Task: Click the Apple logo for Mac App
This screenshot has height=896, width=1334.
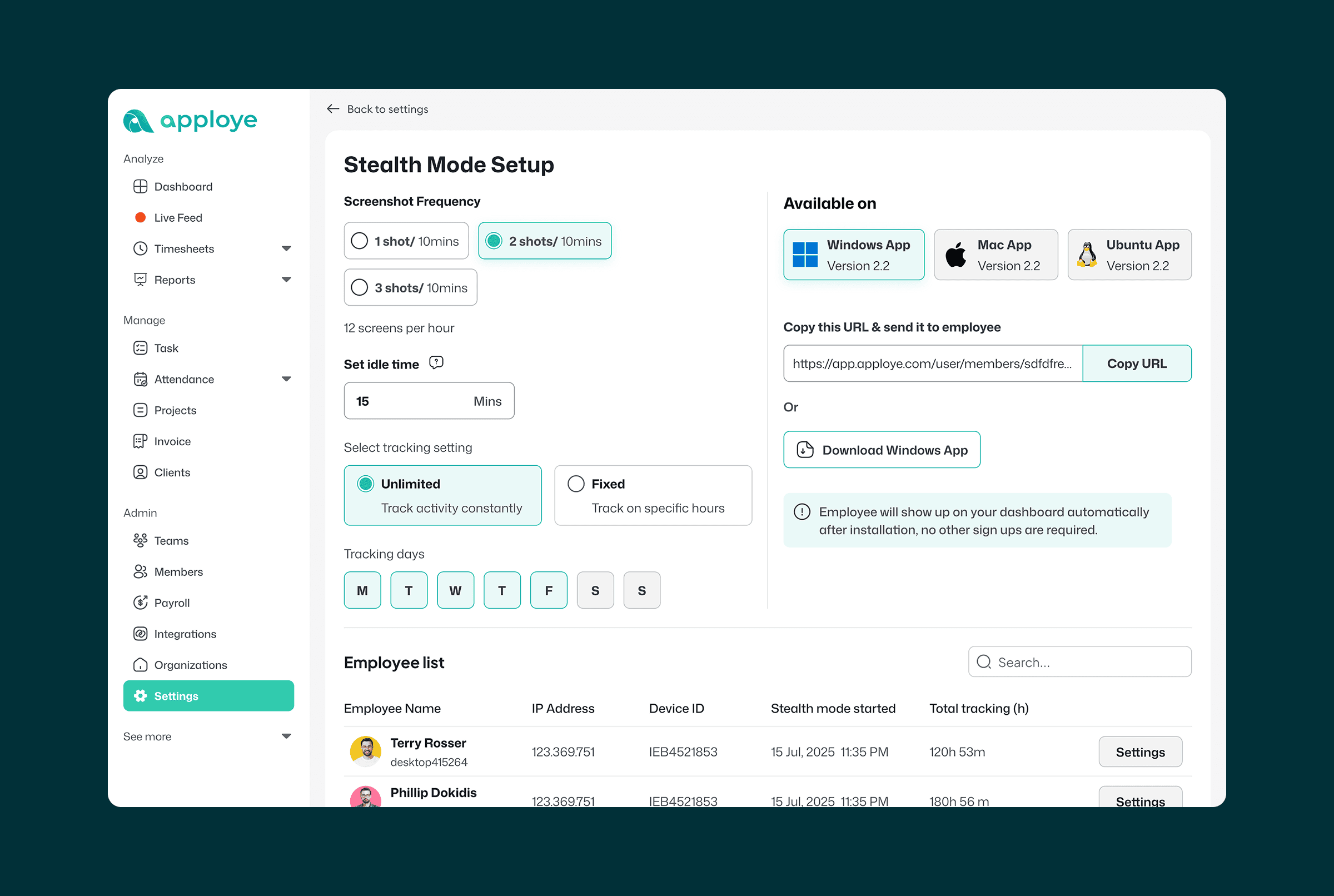Action: [955, 255]
